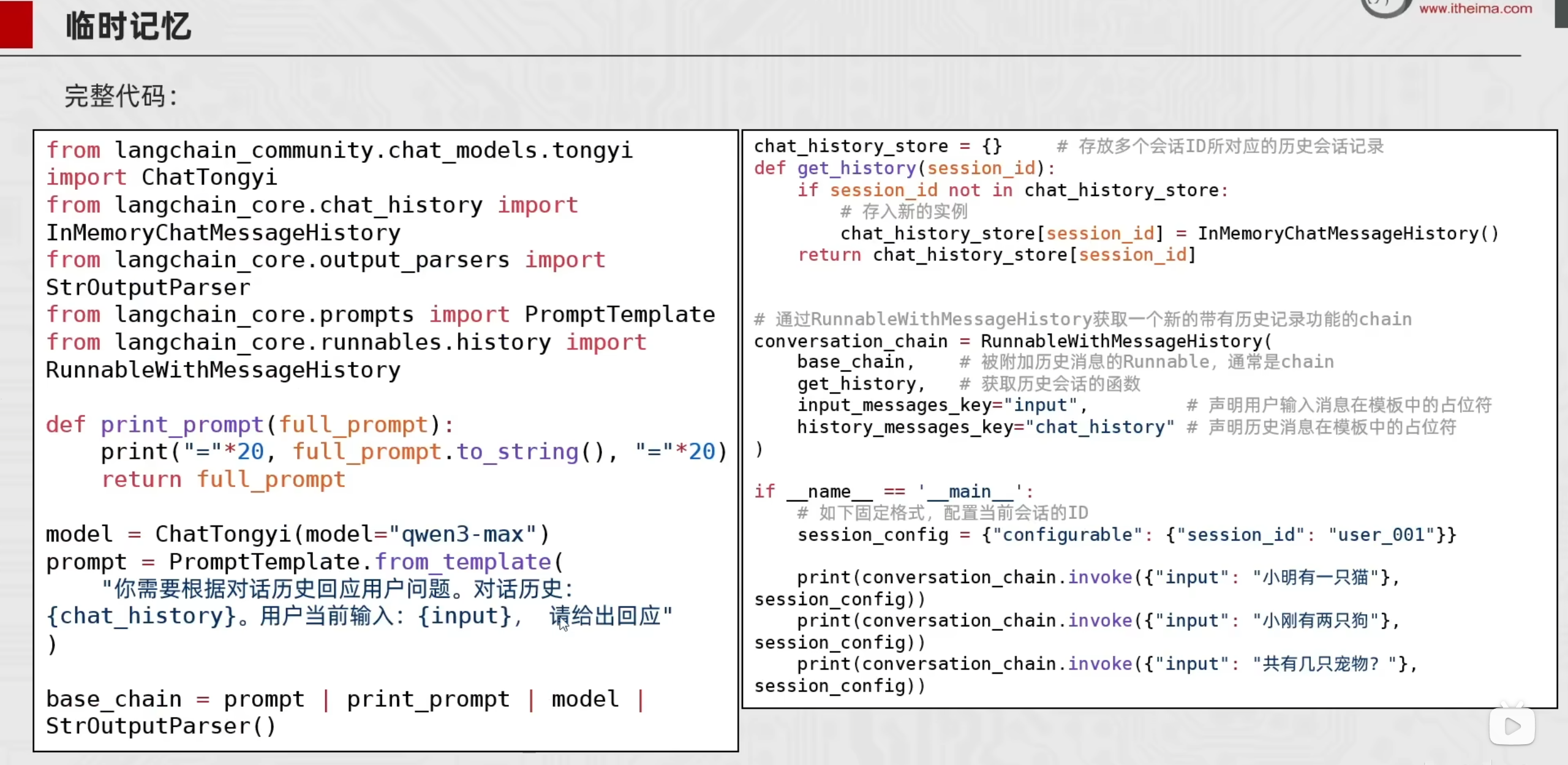
Task: Click the "完整代码:" subtitle text
Action: (121, 96)
